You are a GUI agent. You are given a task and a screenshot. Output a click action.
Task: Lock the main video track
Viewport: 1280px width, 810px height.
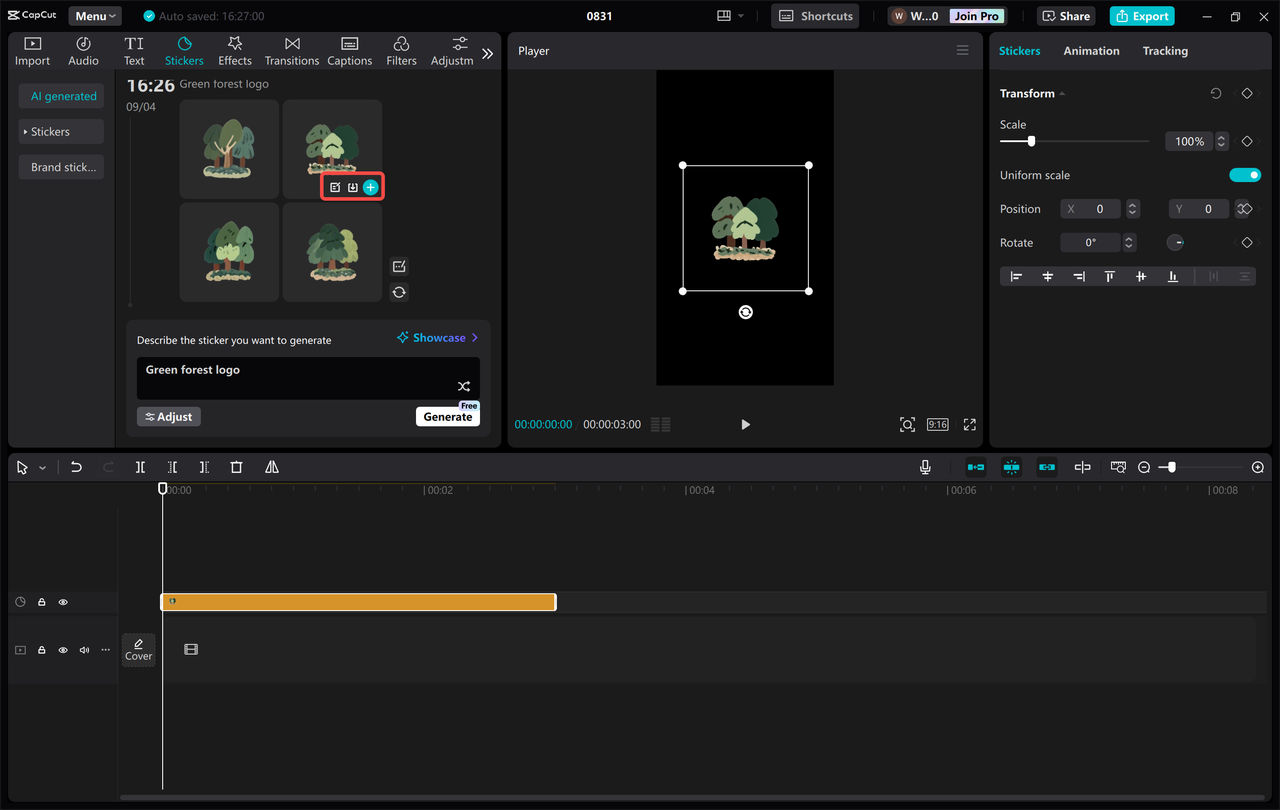pos(41,649)
